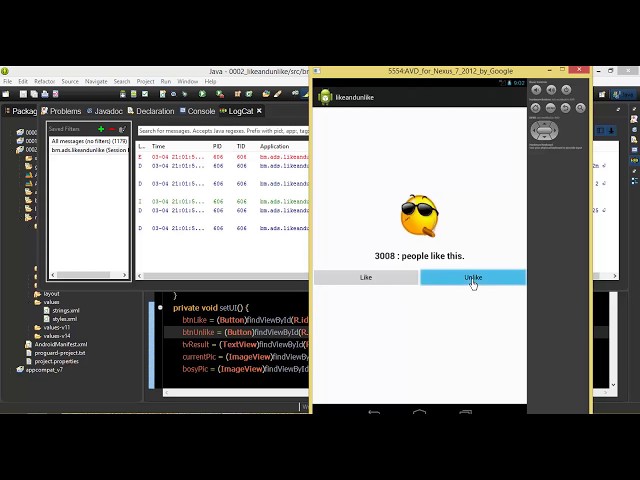
Task: Click the Save toolbar icon
Action: [23, 94]
